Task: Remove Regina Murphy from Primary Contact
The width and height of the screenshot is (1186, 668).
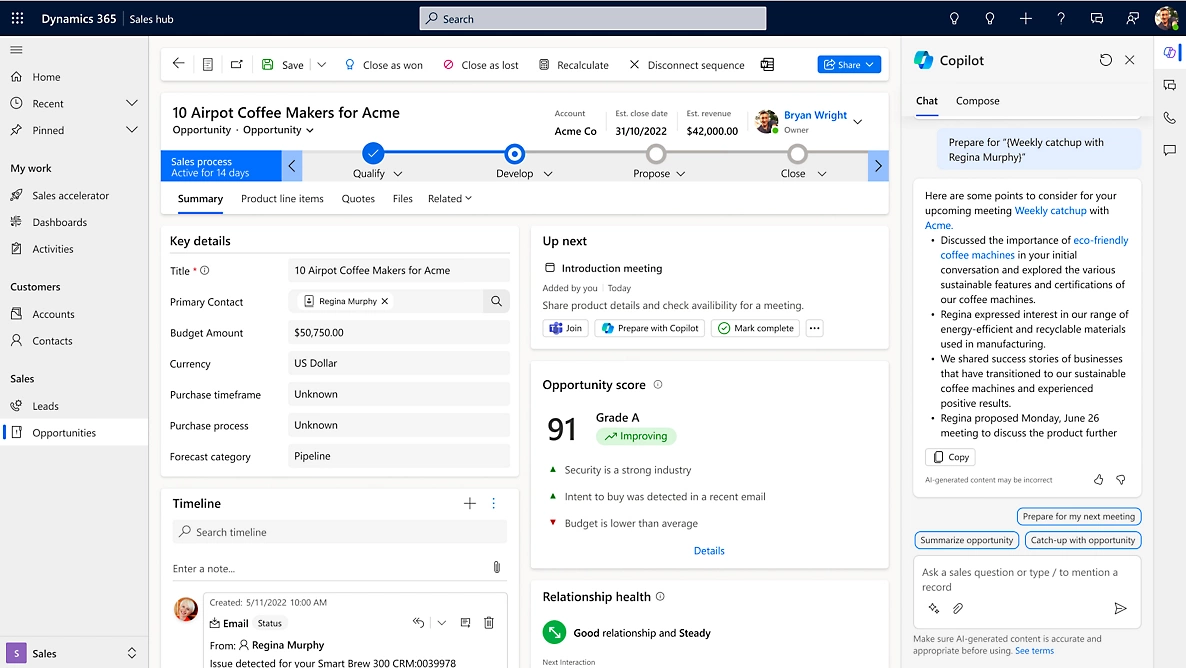Action: tap(385, 301)
